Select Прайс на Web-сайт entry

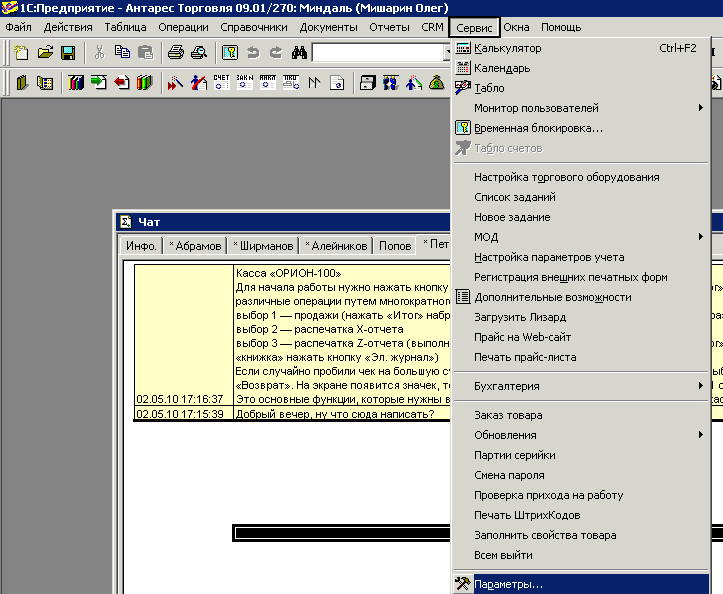(x=581, y=337)
